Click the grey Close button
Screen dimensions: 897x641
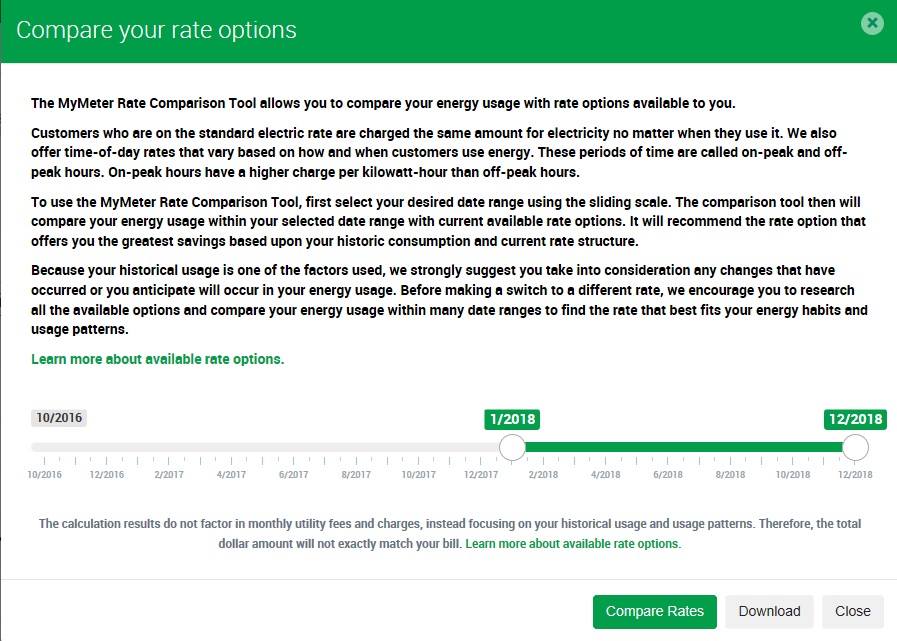pyautogui.click(x=853, y=611)
